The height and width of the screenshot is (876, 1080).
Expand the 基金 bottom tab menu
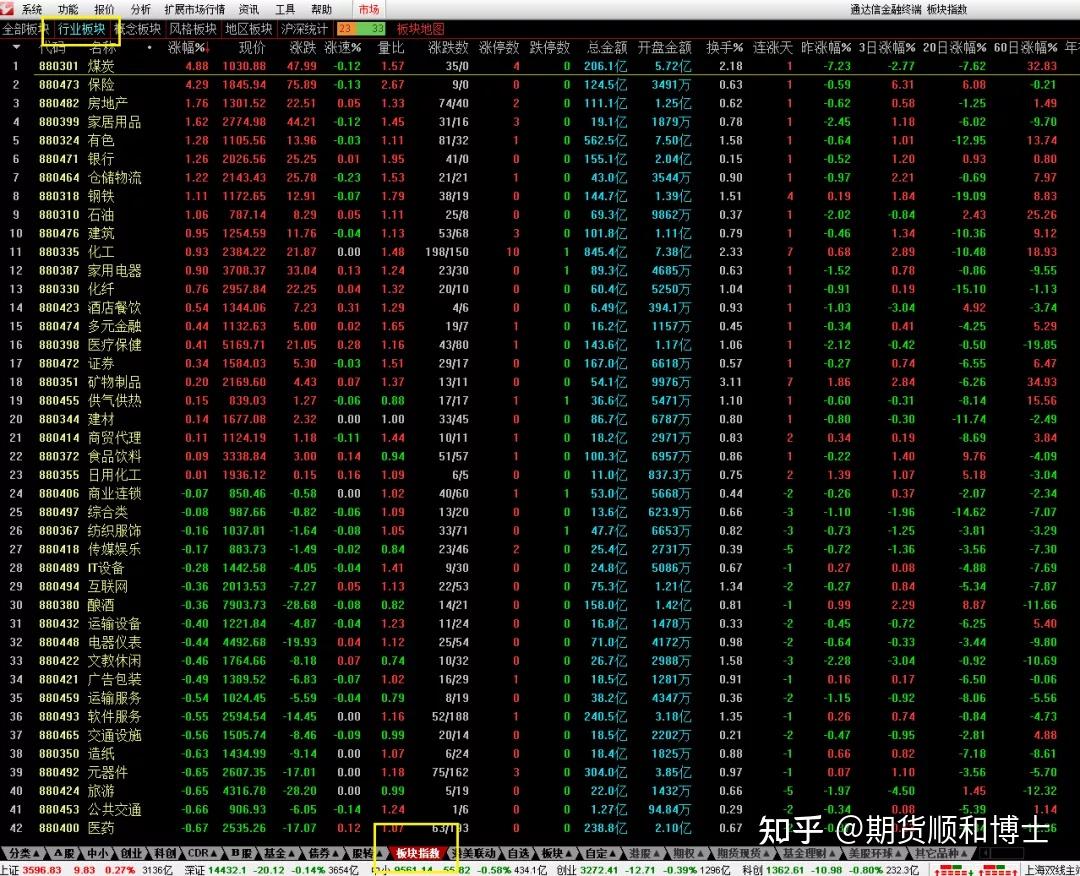coord(279,853)
